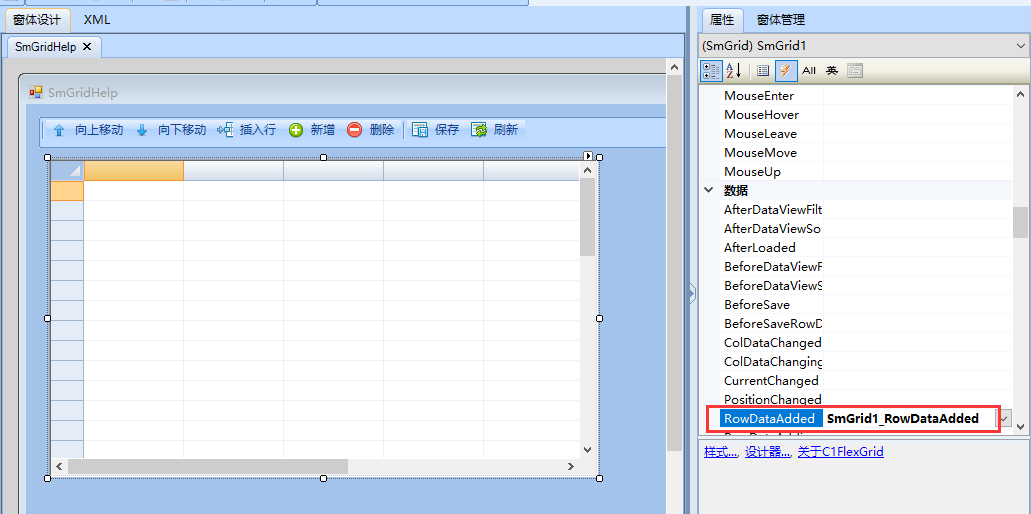Click the grid top-left corner select-all cell
Screen dimensions: 1031x514
click(67, 171)
